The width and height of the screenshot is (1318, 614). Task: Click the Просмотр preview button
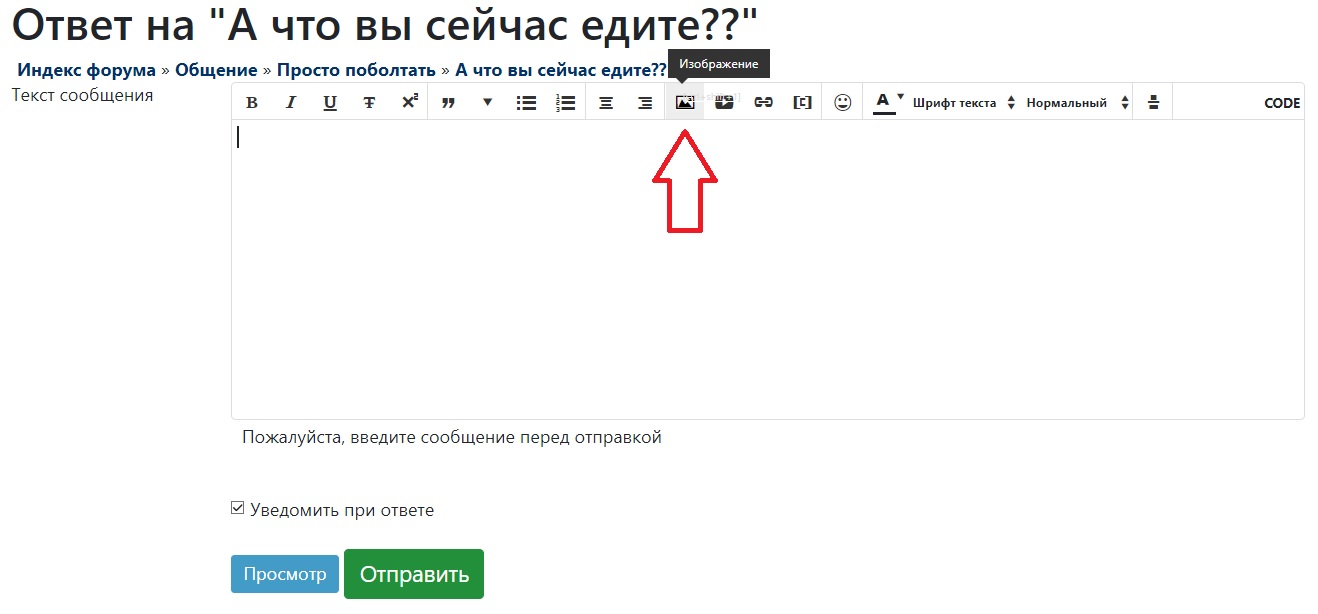click(285, 575)
